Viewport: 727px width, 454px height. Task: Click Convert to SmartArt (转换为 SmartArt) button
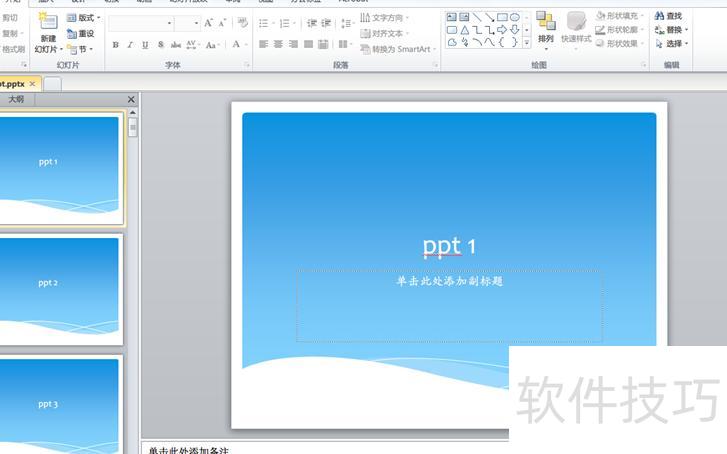click(397, 49)
